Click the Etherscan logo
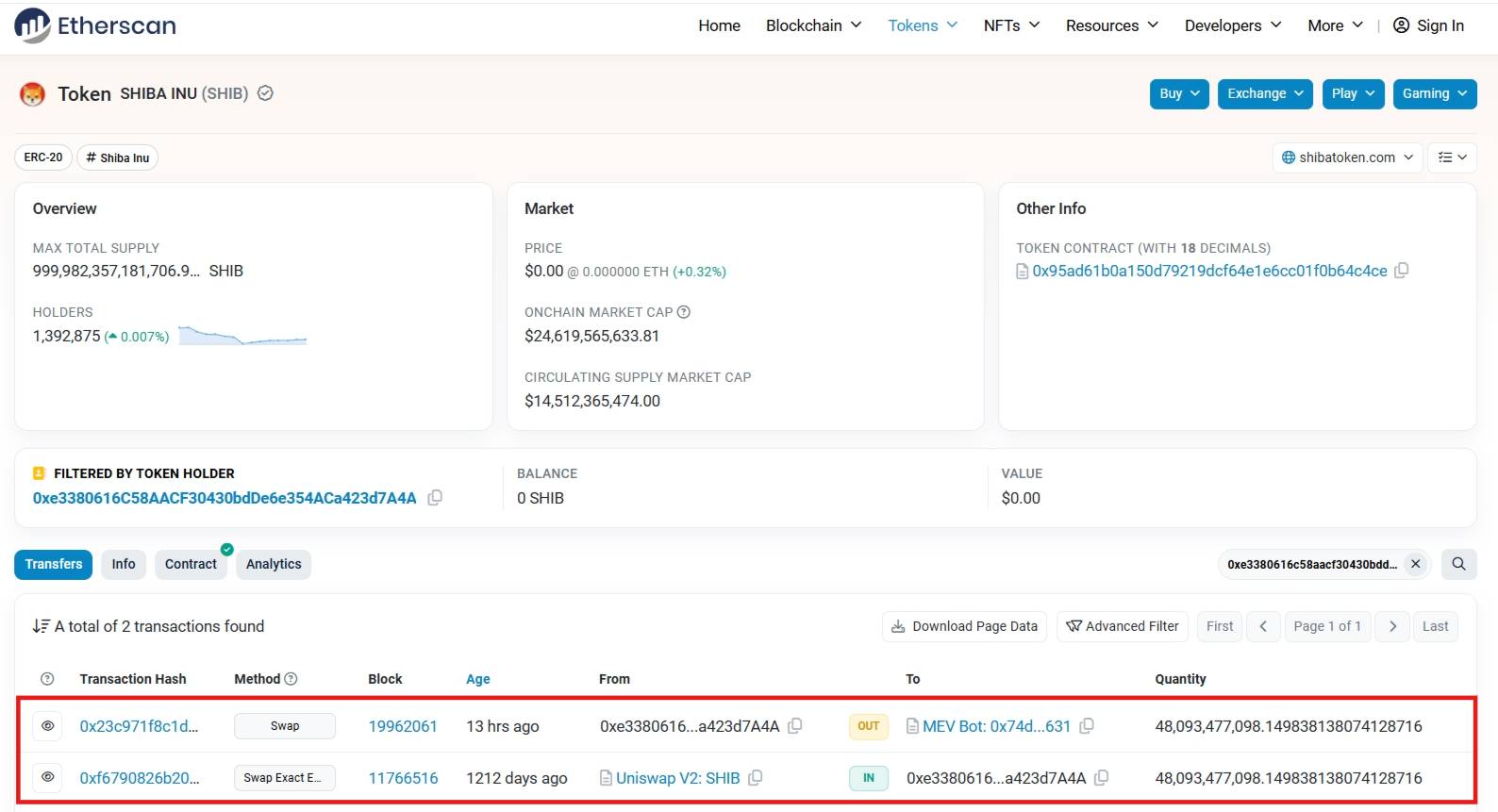Viewport: 1498px width, 812px height. [95, 25]
